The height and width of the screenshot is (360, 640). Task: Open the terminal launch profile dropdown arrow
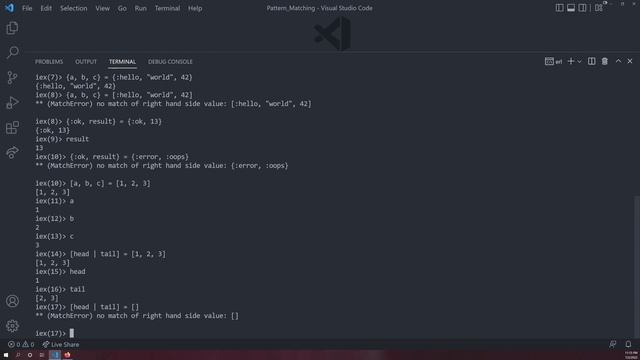(x=579, y=61)
